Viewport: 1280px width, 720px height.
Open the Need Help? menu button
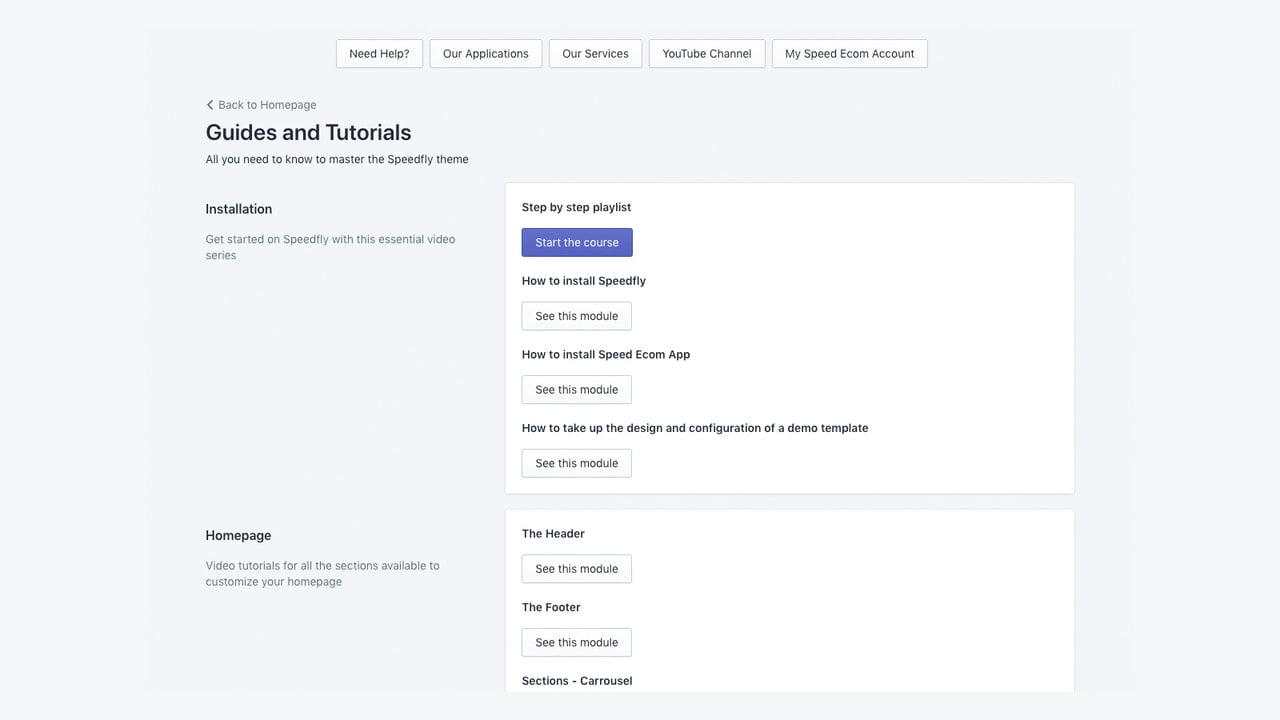[x=379, y=54]
